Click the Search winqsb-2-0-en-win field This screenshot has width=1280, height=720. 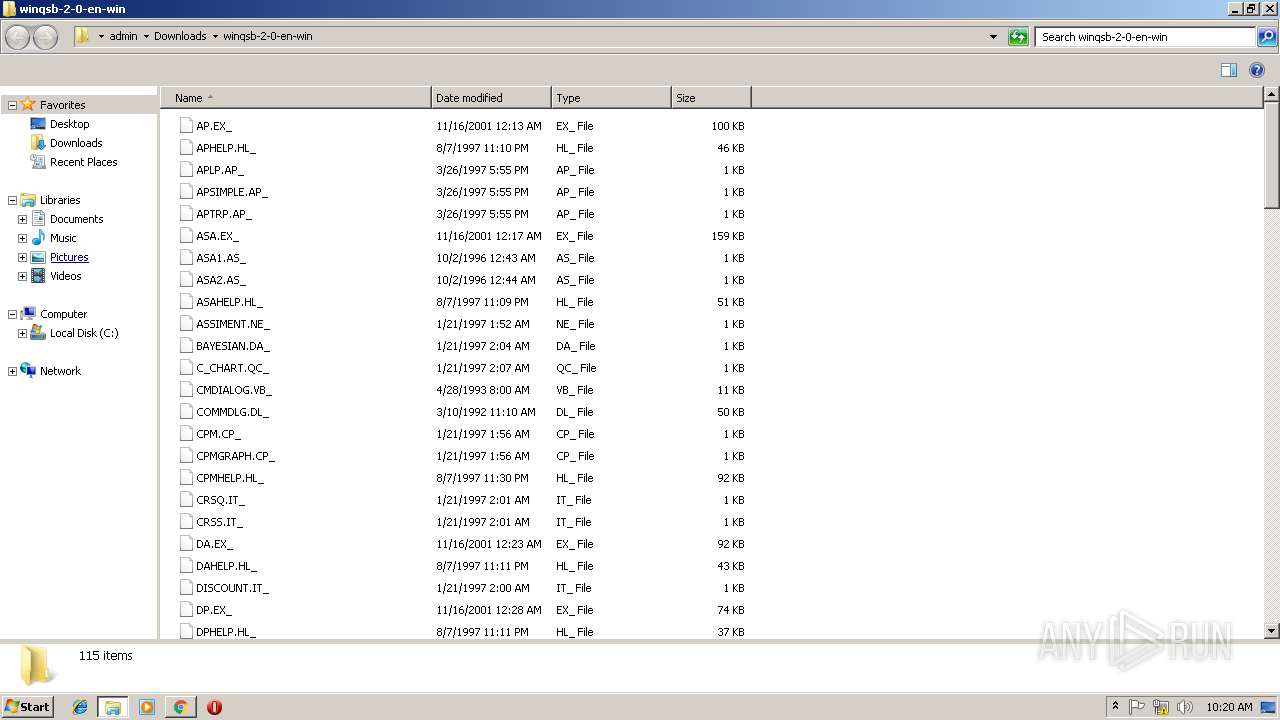pos(1145,37)
